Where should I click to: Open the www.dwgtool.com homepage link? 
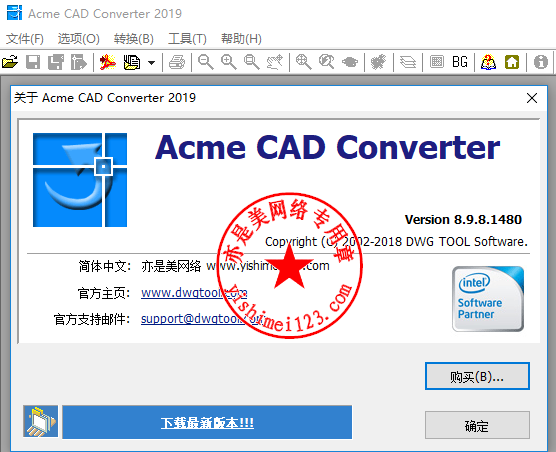click(194, 293)
